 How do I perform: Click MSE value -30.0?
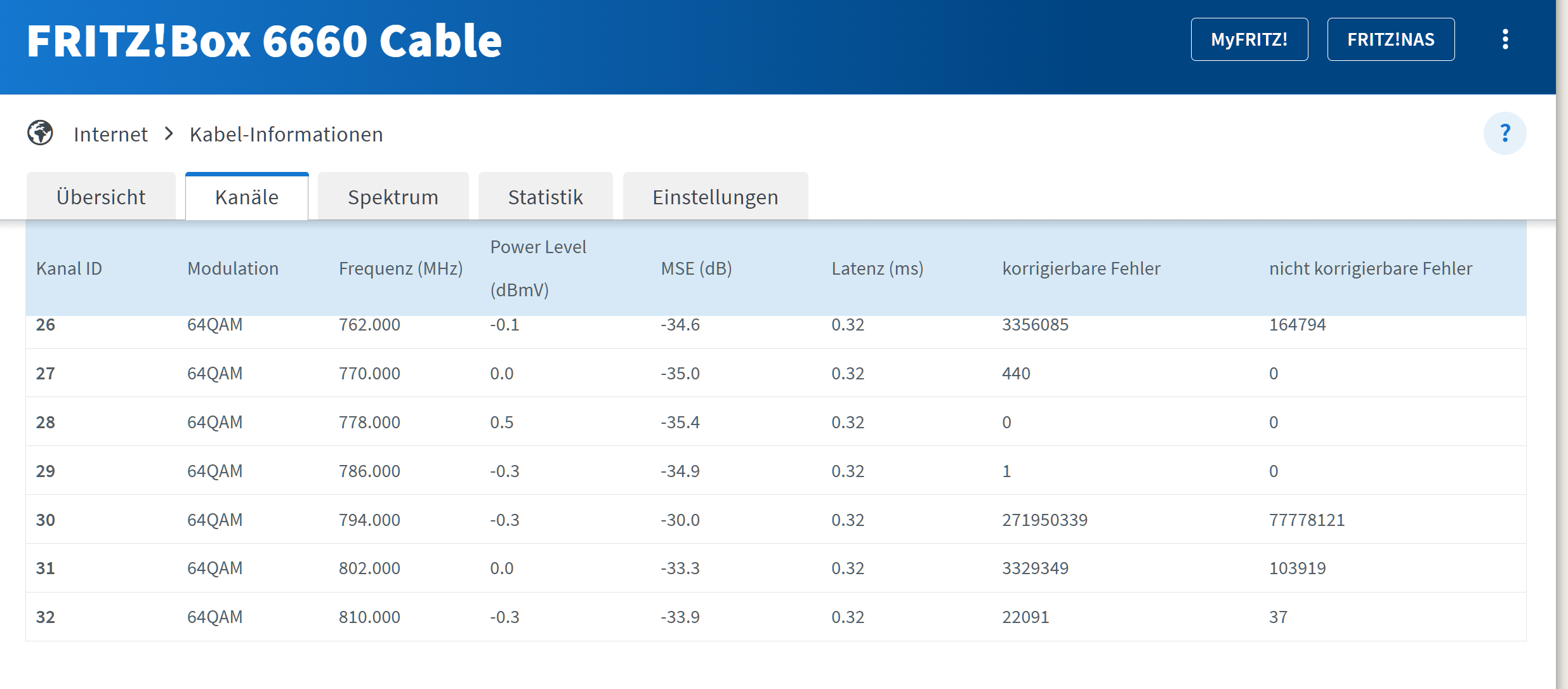(680, 520)
